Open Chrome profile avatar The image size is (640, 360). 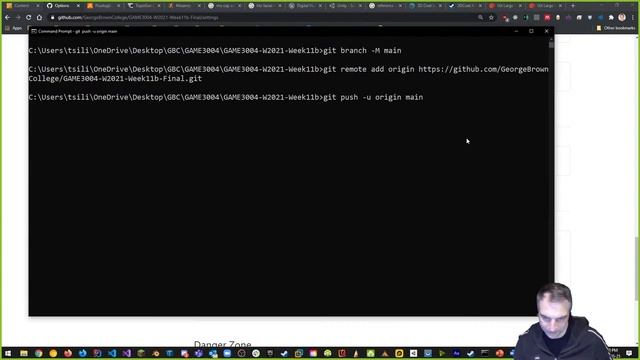622,17
